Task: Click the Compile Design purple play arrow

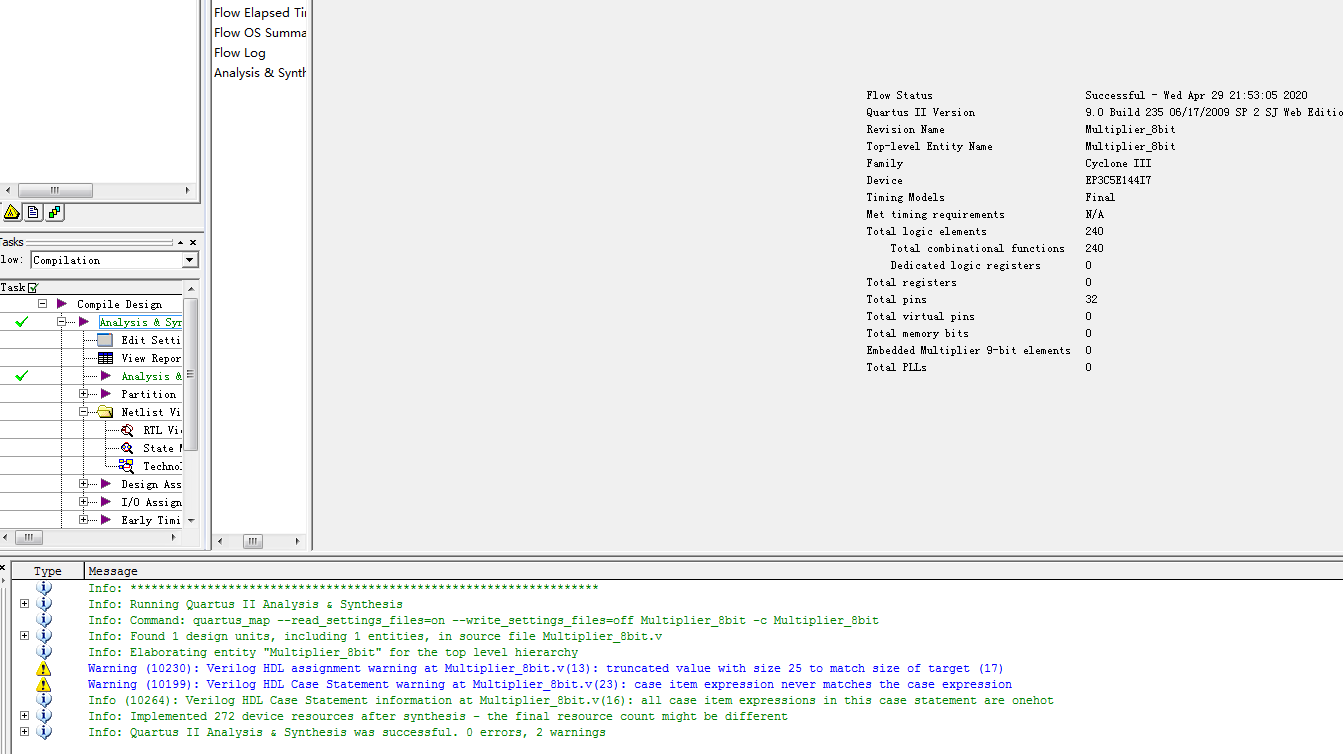Action: [62, 304]
